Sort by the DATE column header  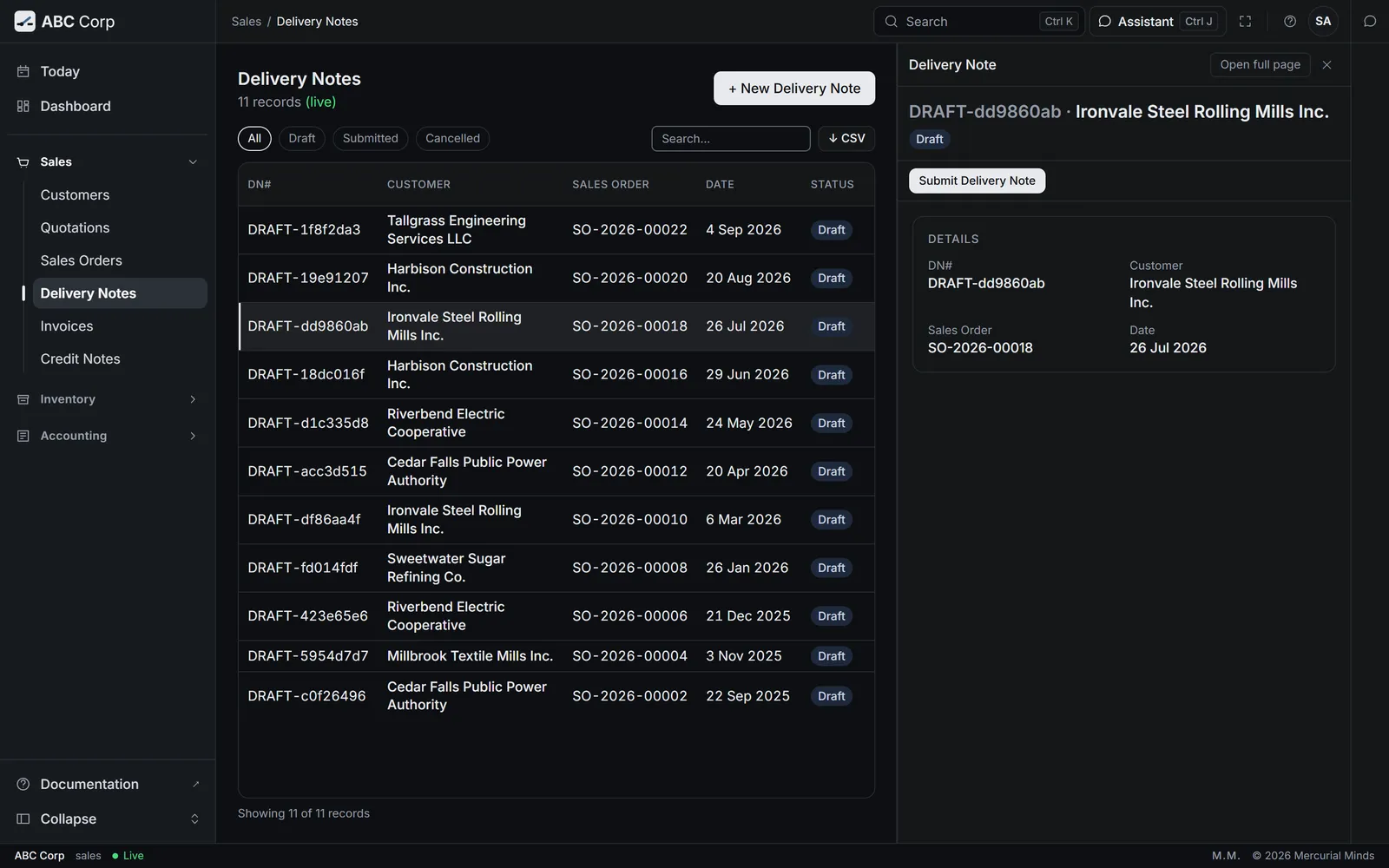[720, 185]
